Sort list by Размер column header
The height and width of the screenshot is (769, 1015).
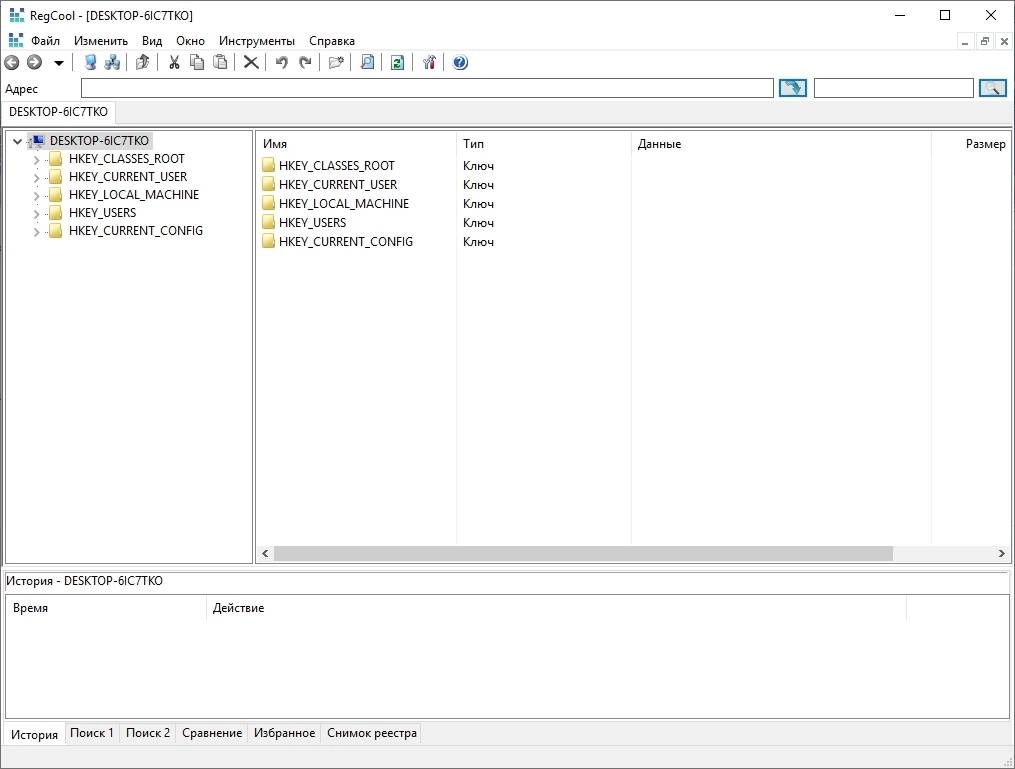coord(971,144)
